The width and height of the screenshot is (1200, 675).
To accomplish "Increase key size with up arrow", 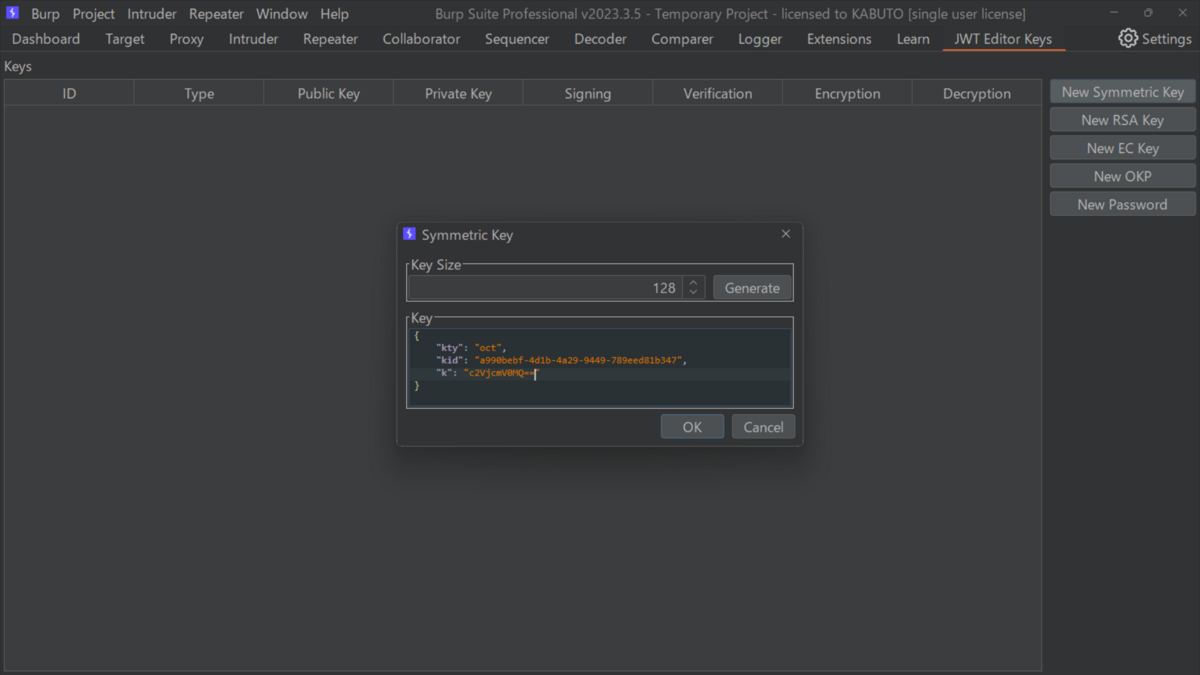I will pyautogui.click(x=693, y=282).
